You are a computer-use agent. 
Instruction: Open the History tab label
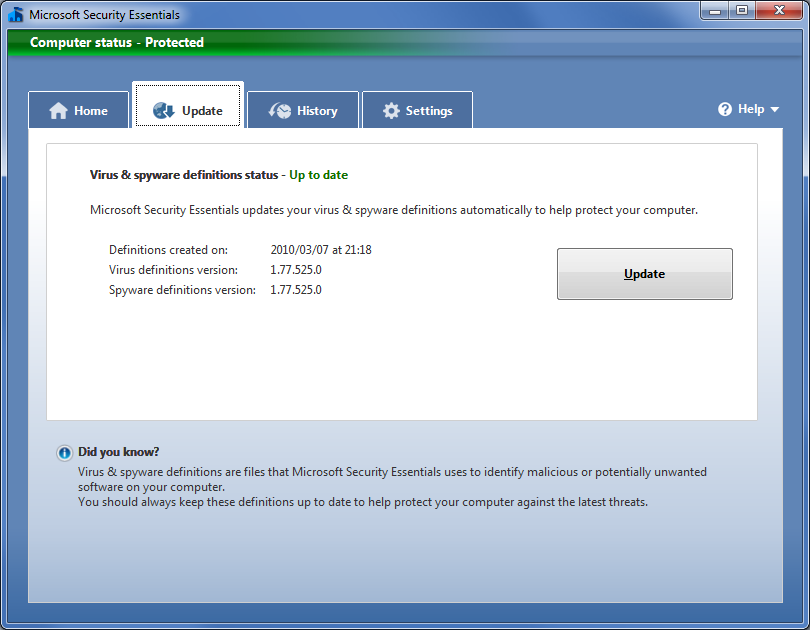(317, 111)
